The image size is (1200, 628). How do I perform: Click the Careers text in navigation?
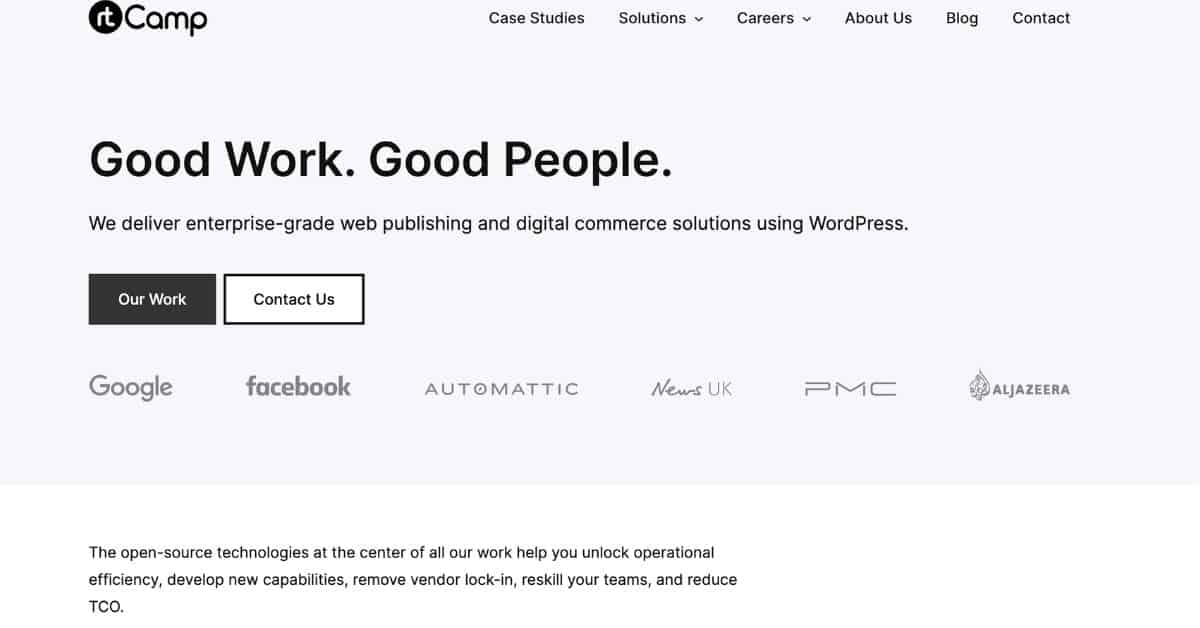(764, 18)
